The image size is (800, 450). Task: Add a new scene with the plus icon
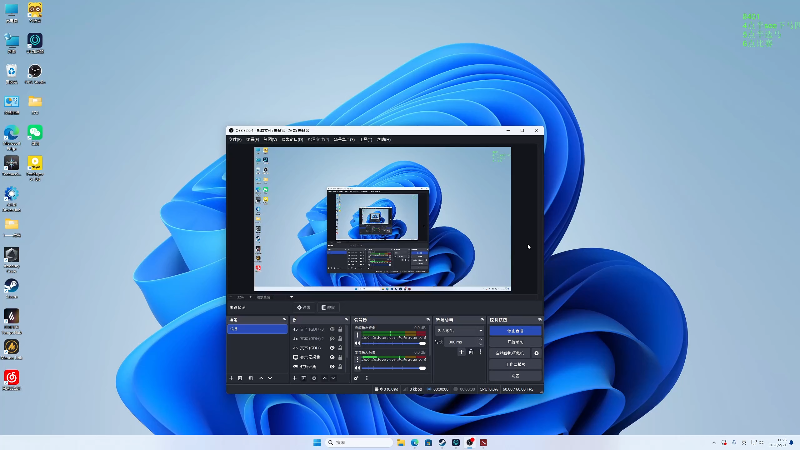[x=231, y=378]
